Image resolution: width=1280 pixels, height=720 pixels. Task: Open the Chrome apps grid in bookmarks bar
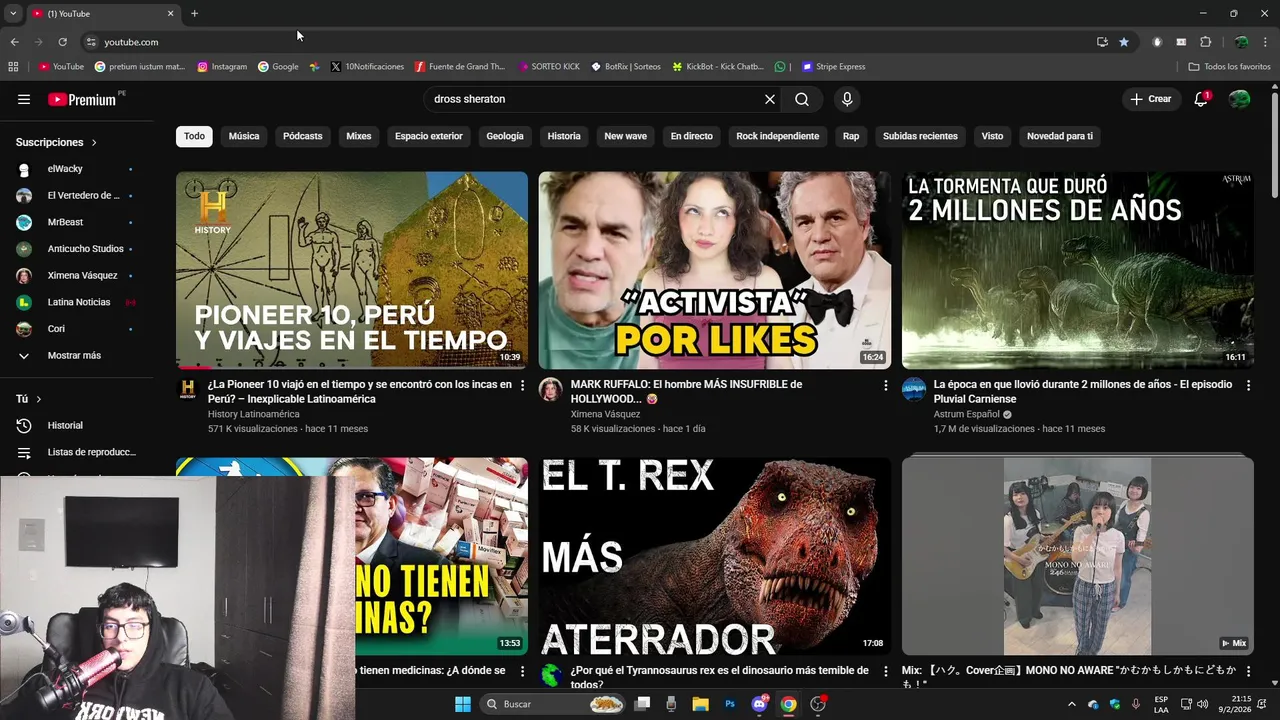[13, 67]
